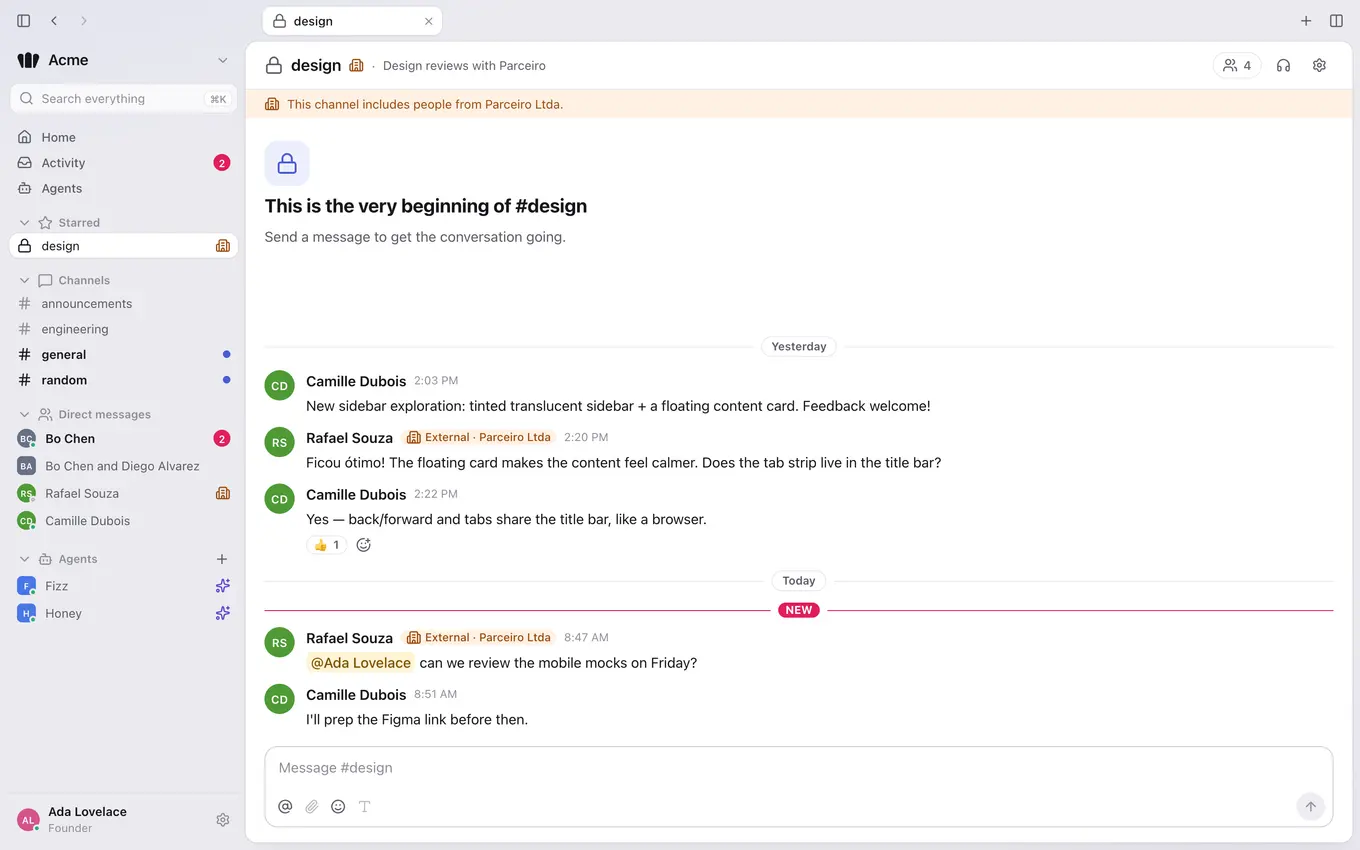Open the member count button
This screenshot has height=850, width=1360.
[x=1237, y=65]
